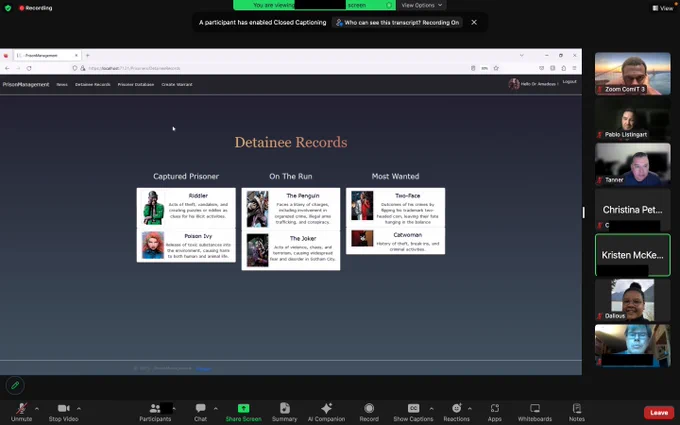The width and height of the screenshot is (680, 425).
Task: Select Kristen McKe... participant tile
Action: click(x=632, y=255)
